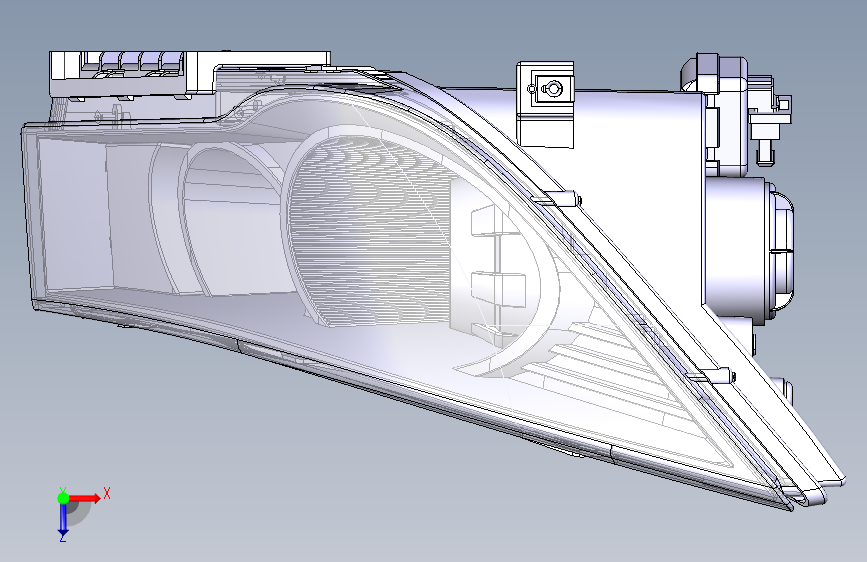The height and width of the screenshot is (562, 867).
Task: Click the red X axis arrow on the triad
Action: 84,498
